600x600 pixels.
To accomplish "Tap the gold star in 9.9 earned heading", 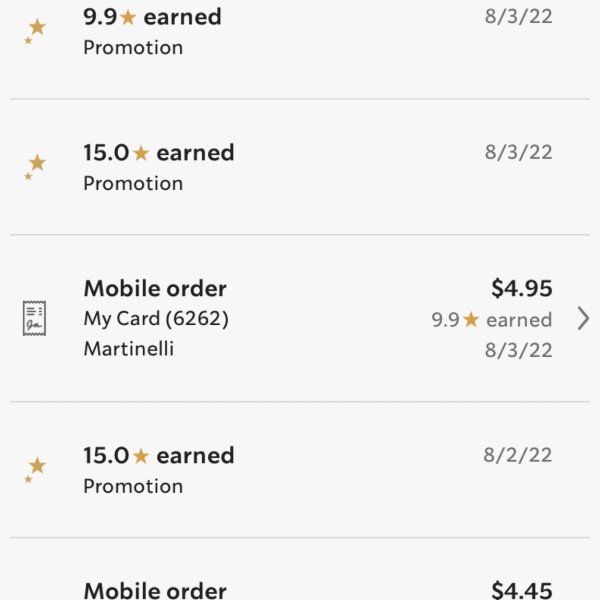I will 128,18.
